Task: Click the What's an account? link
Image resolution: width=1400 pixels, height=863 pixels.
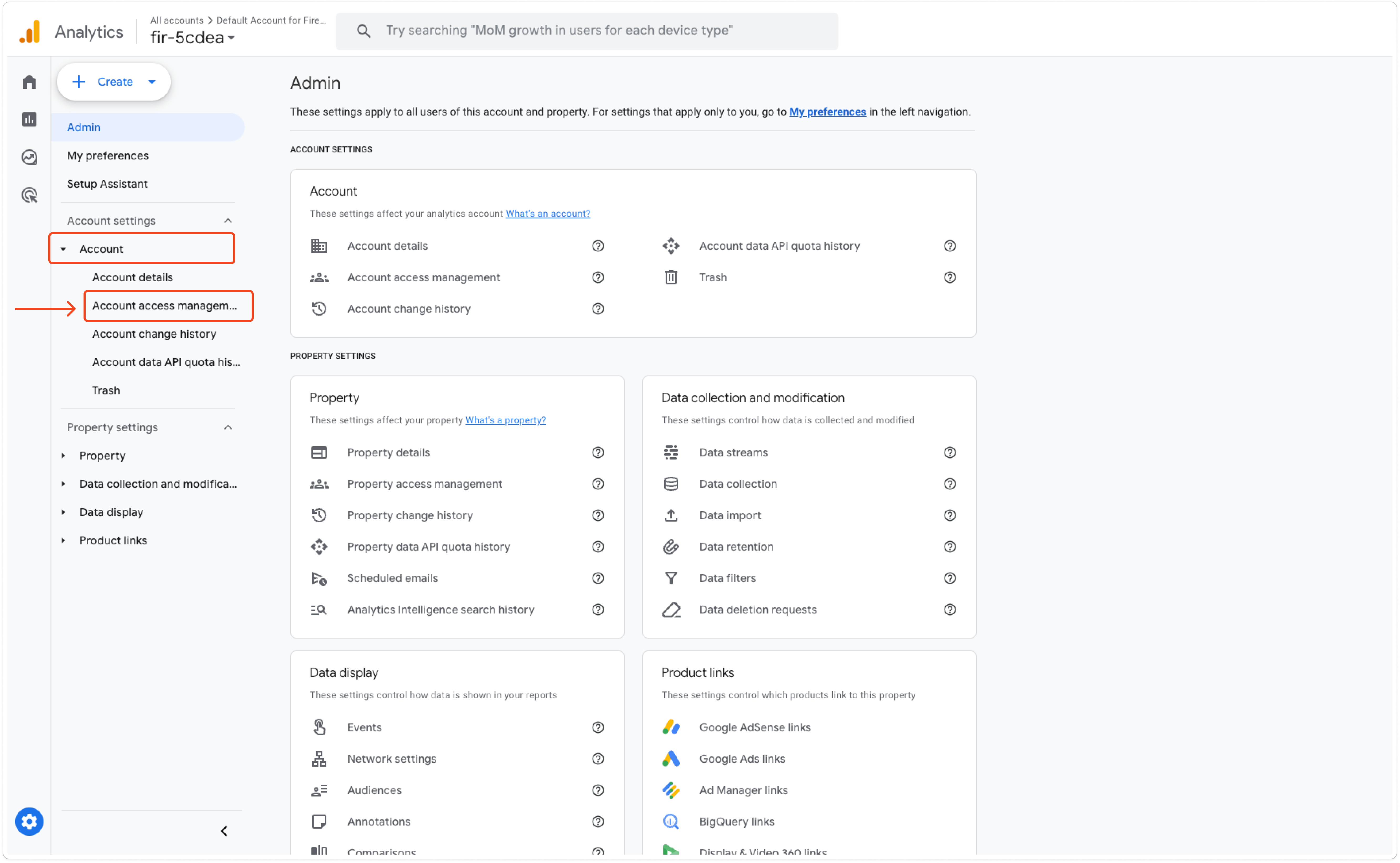Action: tap(547, 214)
